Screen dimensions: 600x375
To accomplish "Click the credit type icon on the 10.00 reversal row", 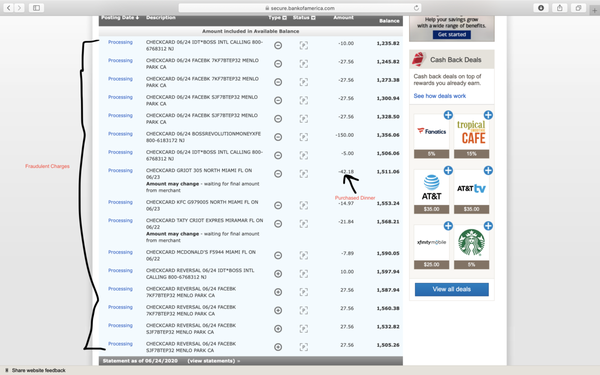I will [278, 274].
